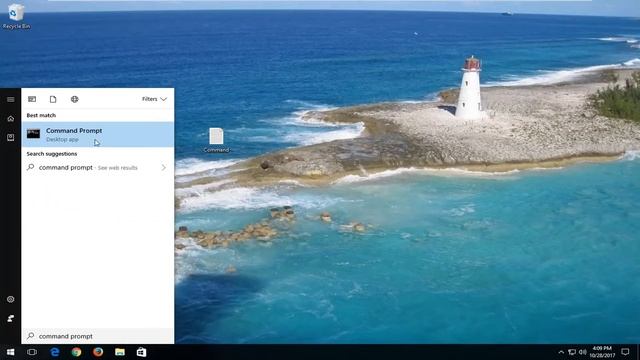The image size is (640, 360).
Task: Open the Recycle Bin desktop icon
Action: coord(16,16)
